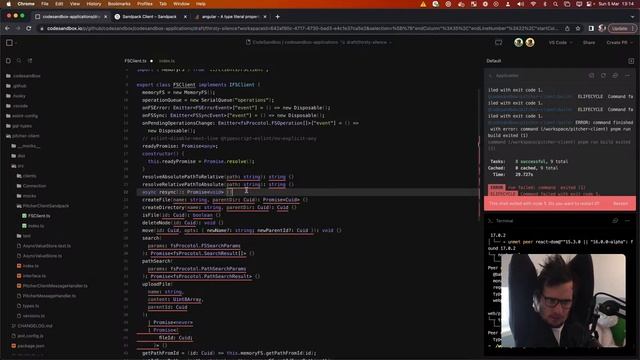Image resolution: width=640 pixels, height=360 pixels.
Task: Go back in Chrome
Action: [x=7, y=29]
